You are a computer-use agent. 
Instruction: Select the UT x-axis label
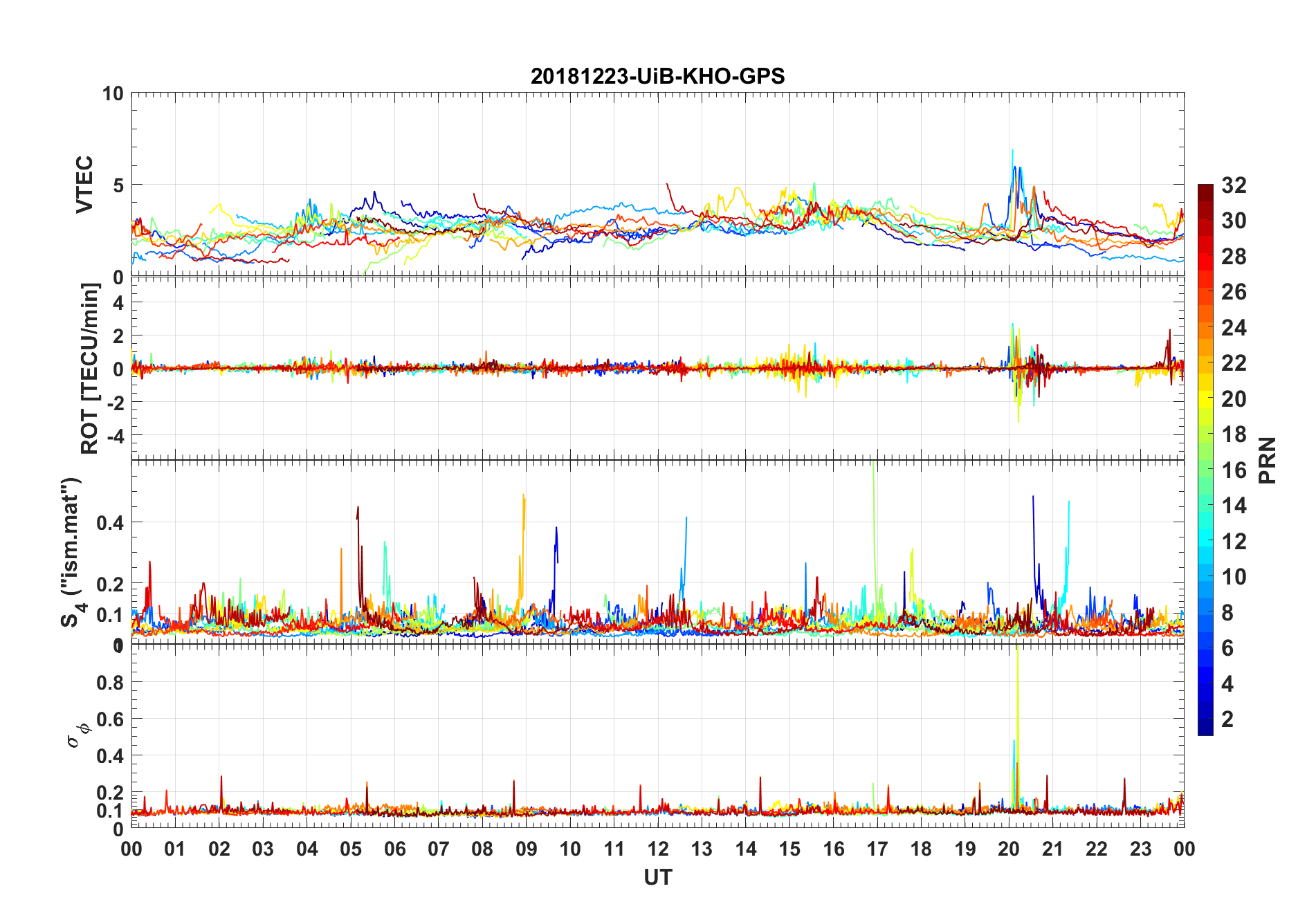pos(657,877)
